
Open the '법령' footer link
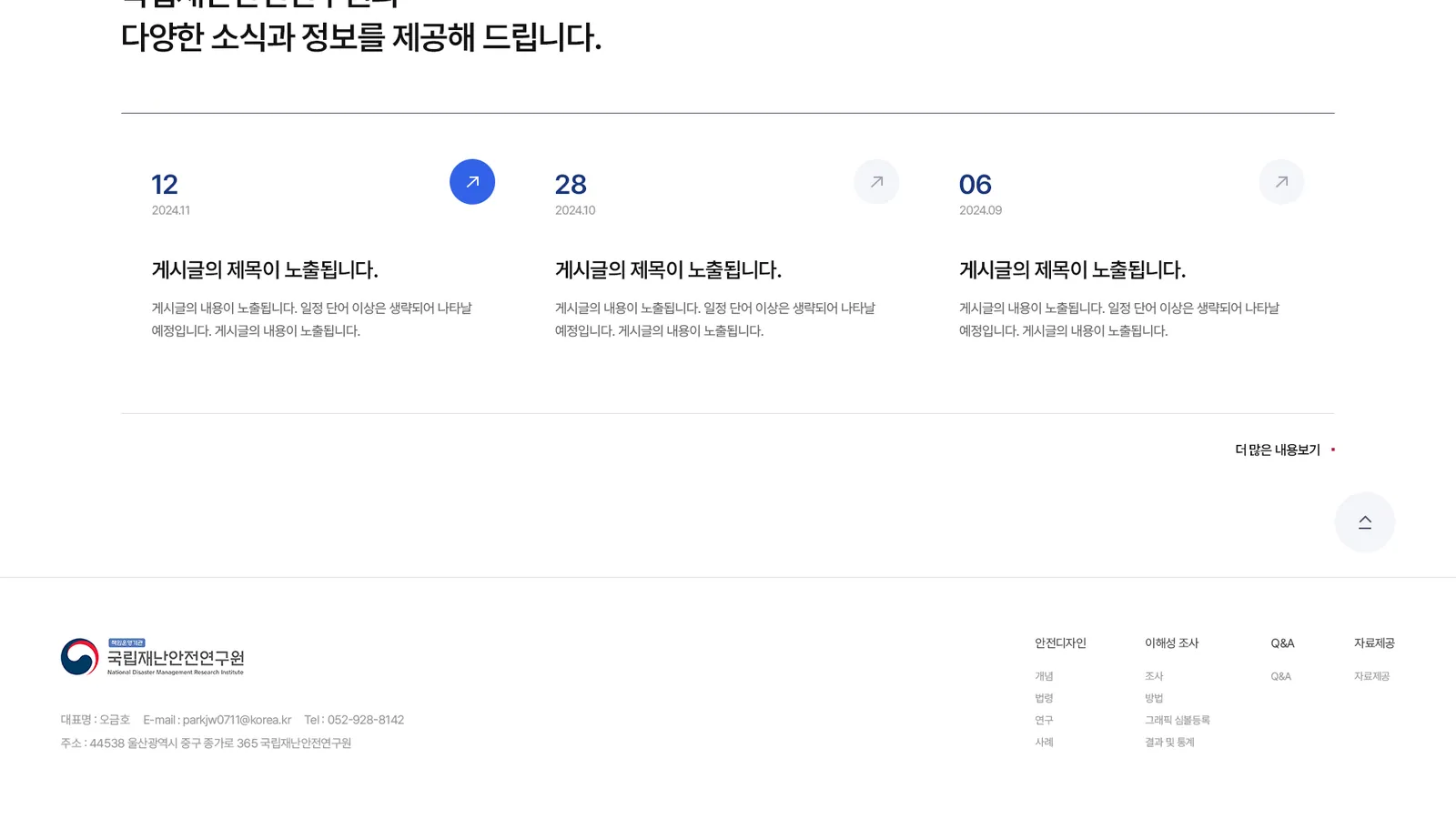tap(1044, 698)
